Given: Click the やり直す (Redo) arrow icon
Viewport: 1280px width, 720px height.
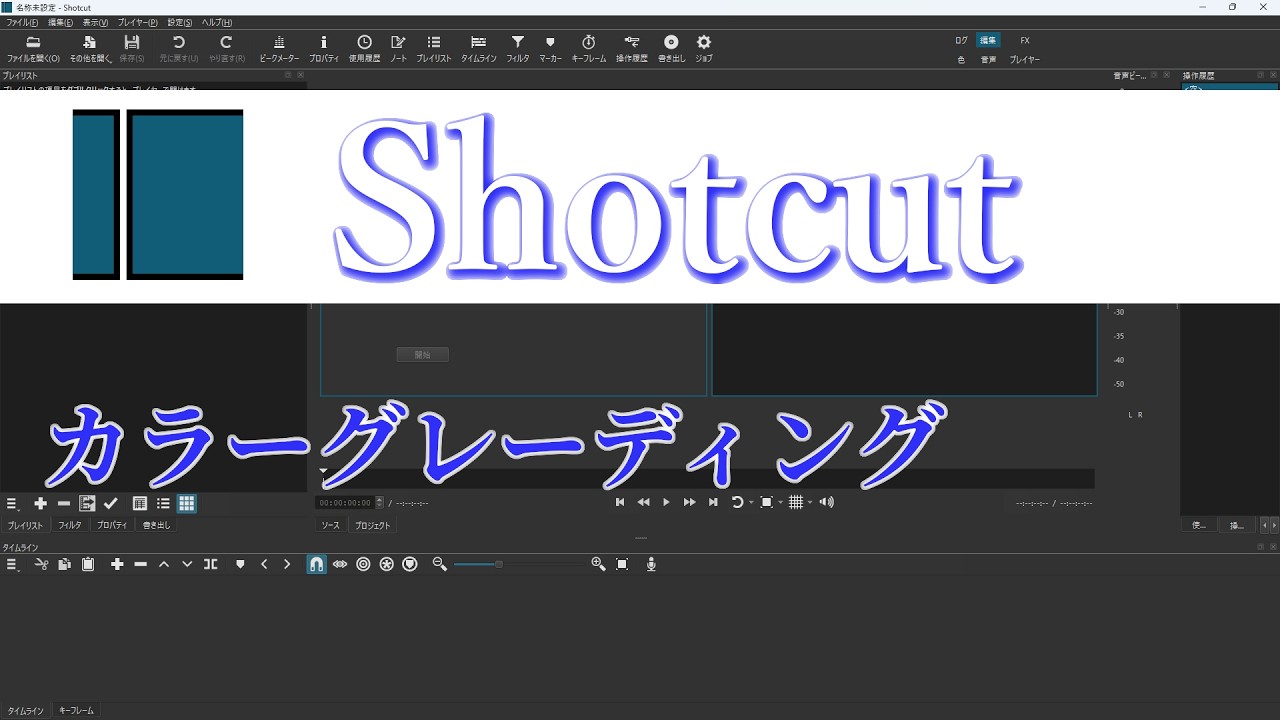Looking at the screenshot, I should pos(226,42).
